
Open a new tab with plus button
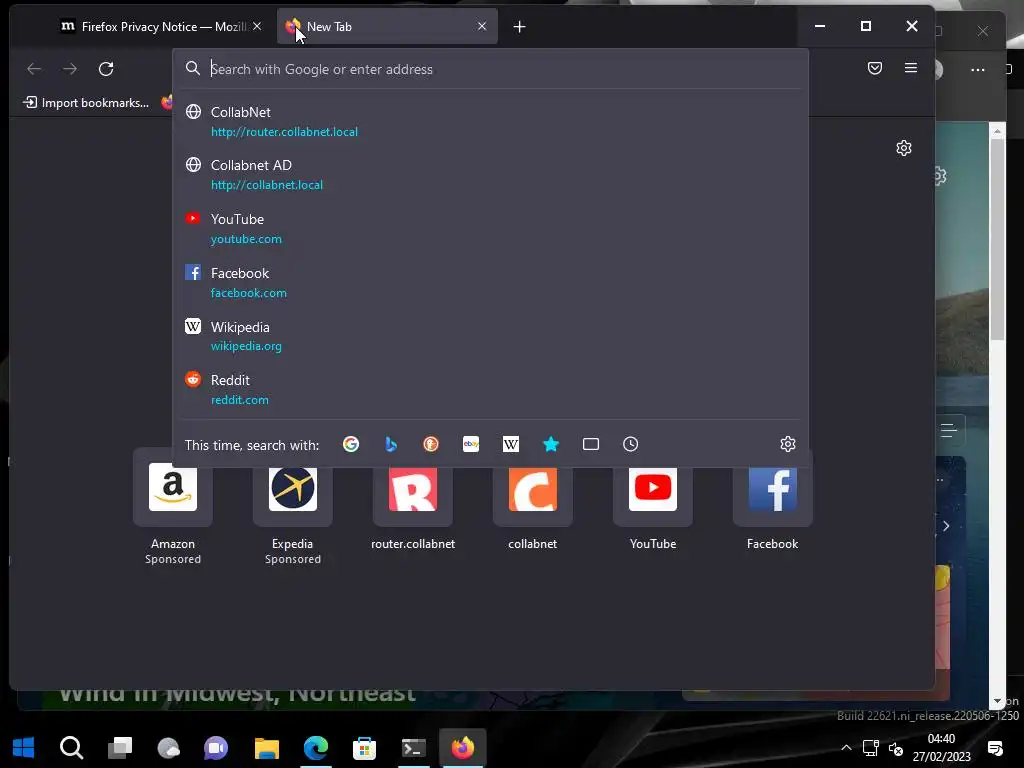coord(519,27)
